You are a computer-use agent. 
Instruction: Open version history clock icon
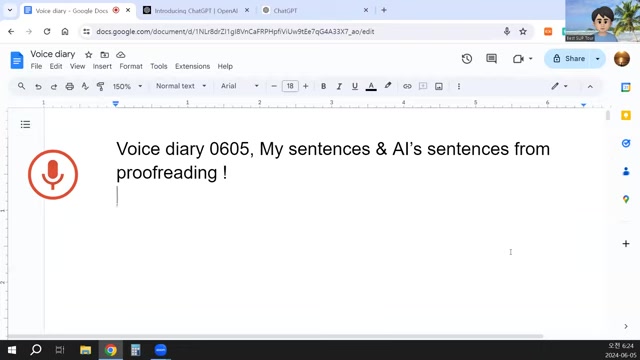[x=467, y=59]
